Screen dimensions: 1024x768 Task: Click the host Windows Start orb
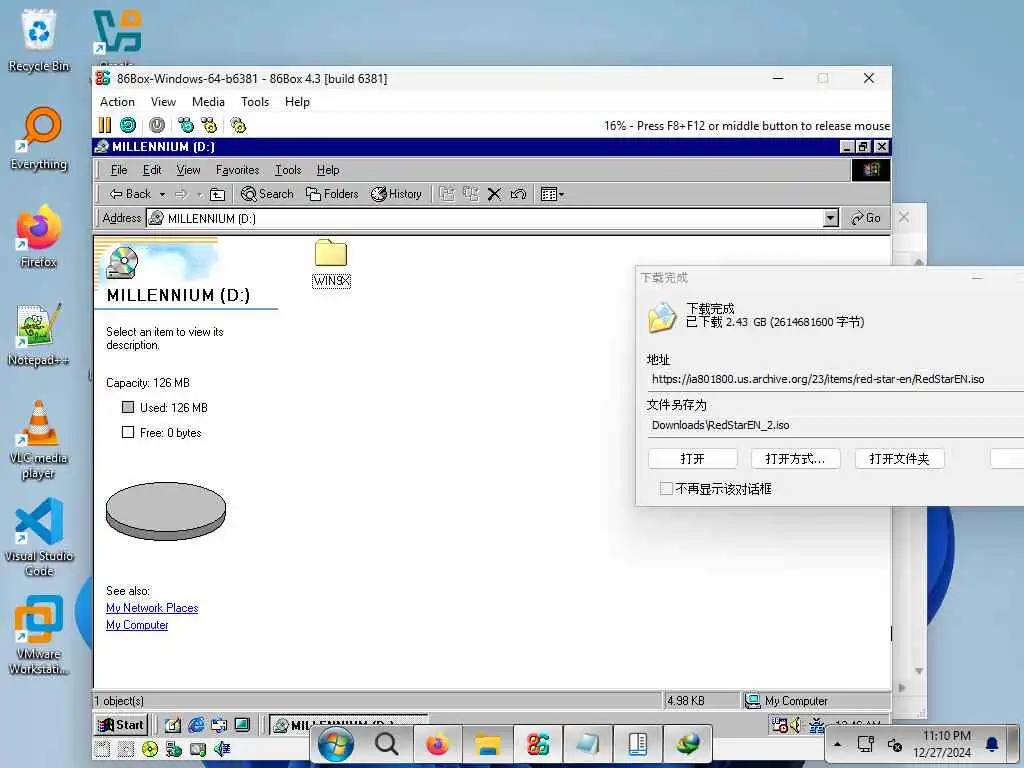click(336, 743)
